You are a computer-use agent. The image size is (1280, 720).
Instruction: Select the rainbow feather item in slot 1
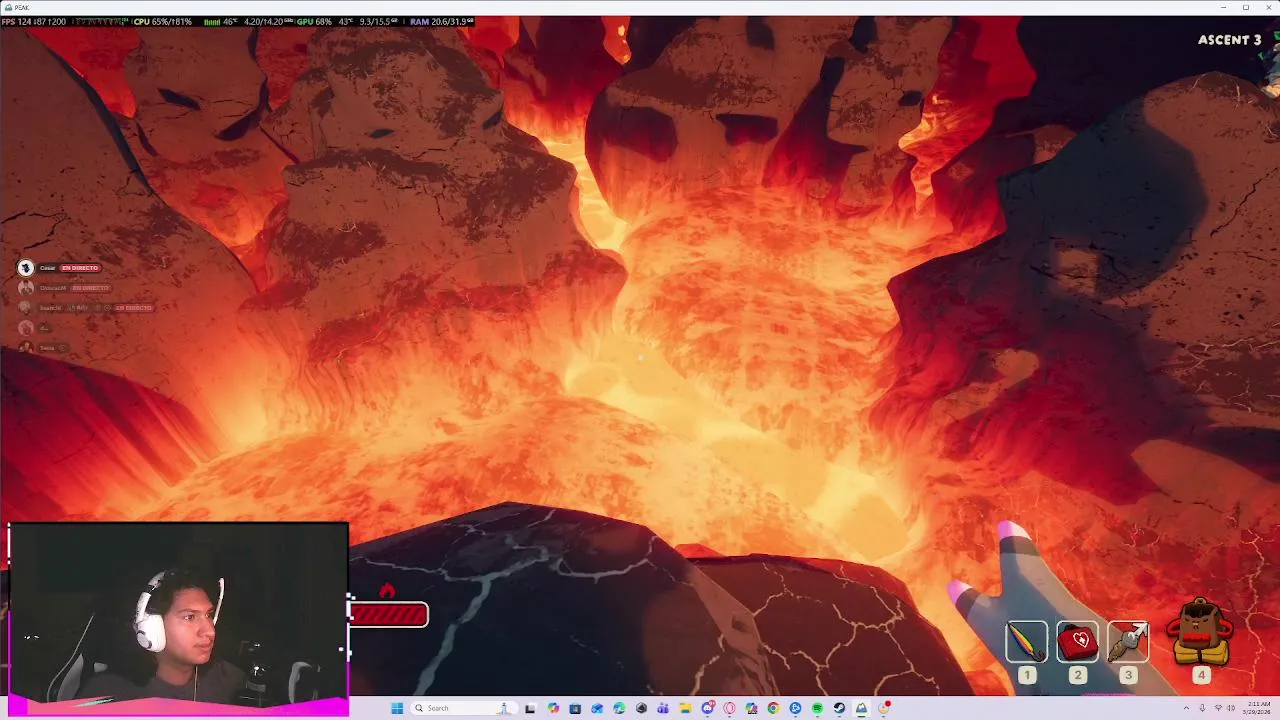coord(1027,641)
